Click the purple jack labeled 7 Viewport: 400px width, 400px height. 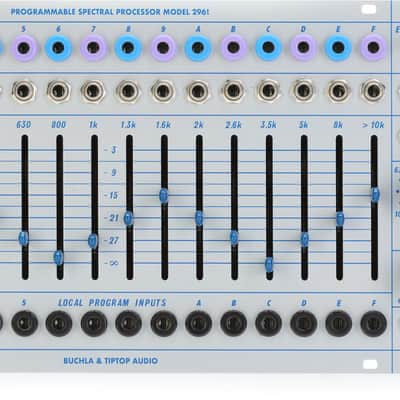[x=93, y=48]
